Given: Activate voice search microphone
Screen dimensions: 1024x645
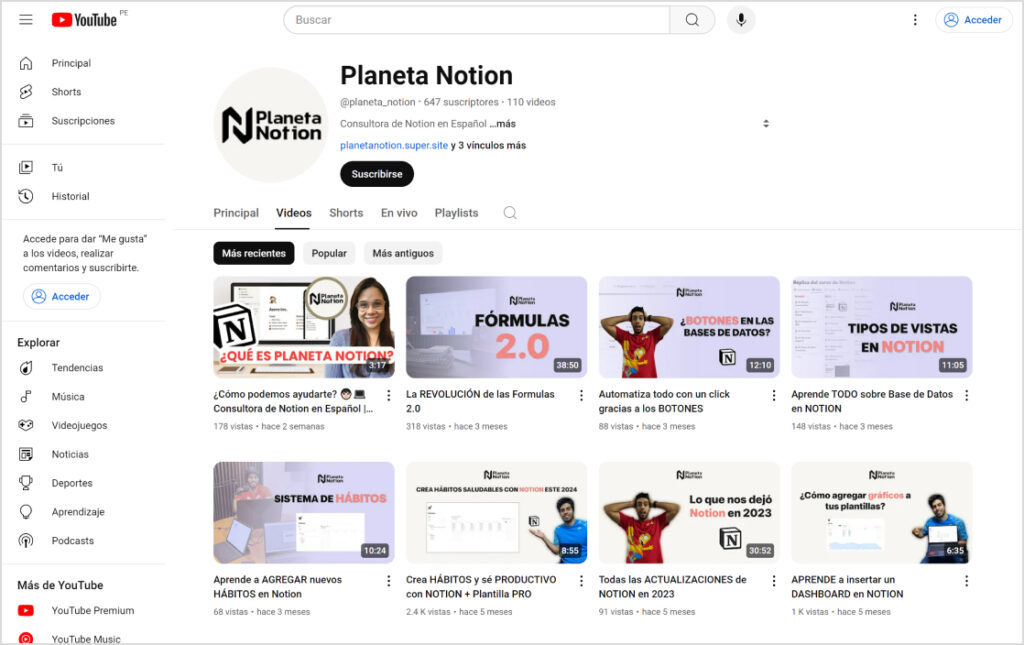Looking at the screenshot, I should point(741,20).
